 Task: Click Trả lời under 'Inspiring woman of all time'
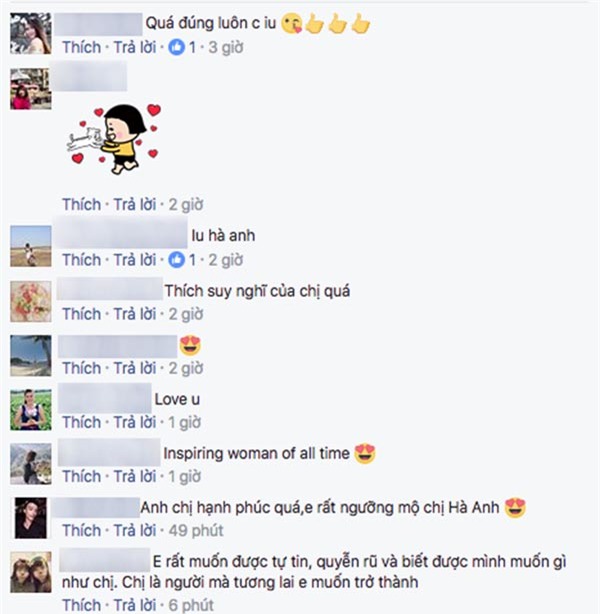coord(135,476)
